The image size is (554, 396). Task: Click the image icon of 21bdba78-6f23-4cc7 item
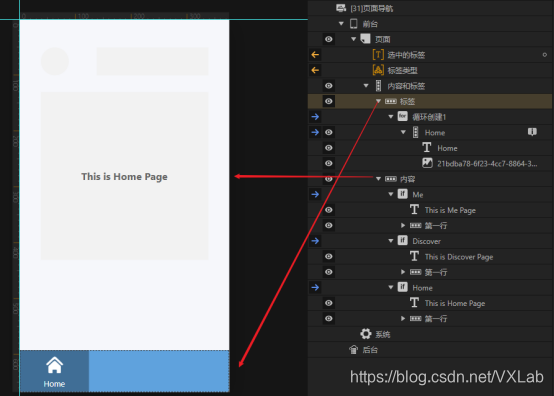(427, 163)
